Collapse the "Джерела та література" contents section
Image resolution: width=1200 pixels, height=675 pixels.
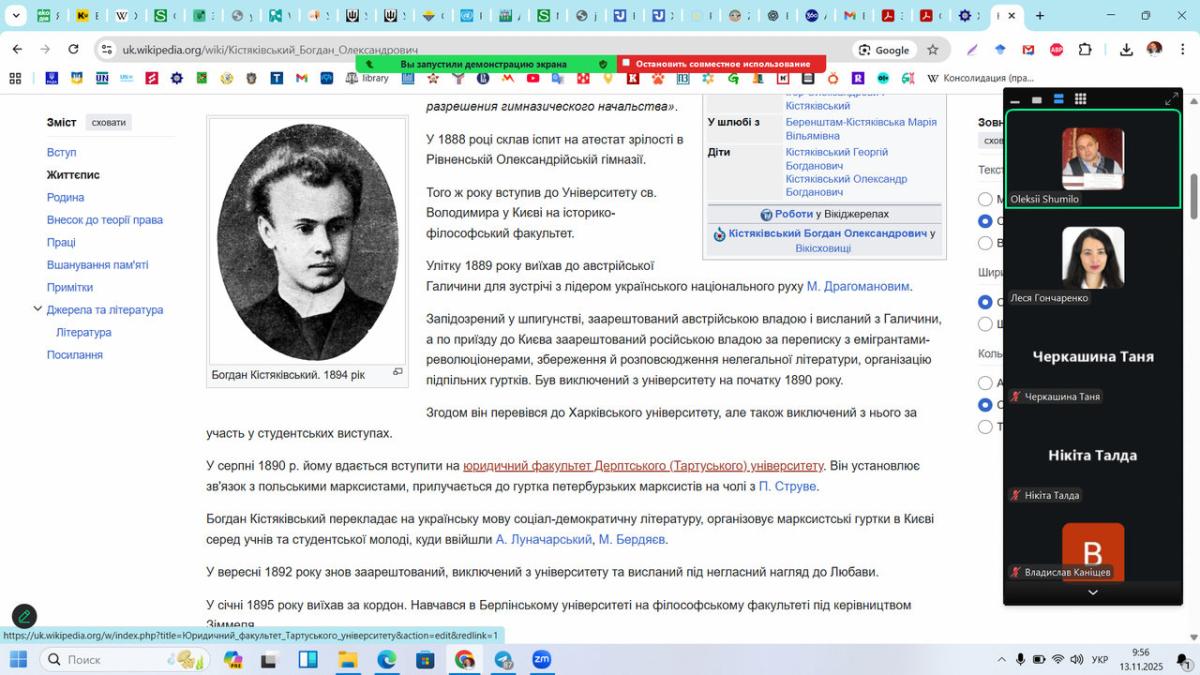[37, 310]
